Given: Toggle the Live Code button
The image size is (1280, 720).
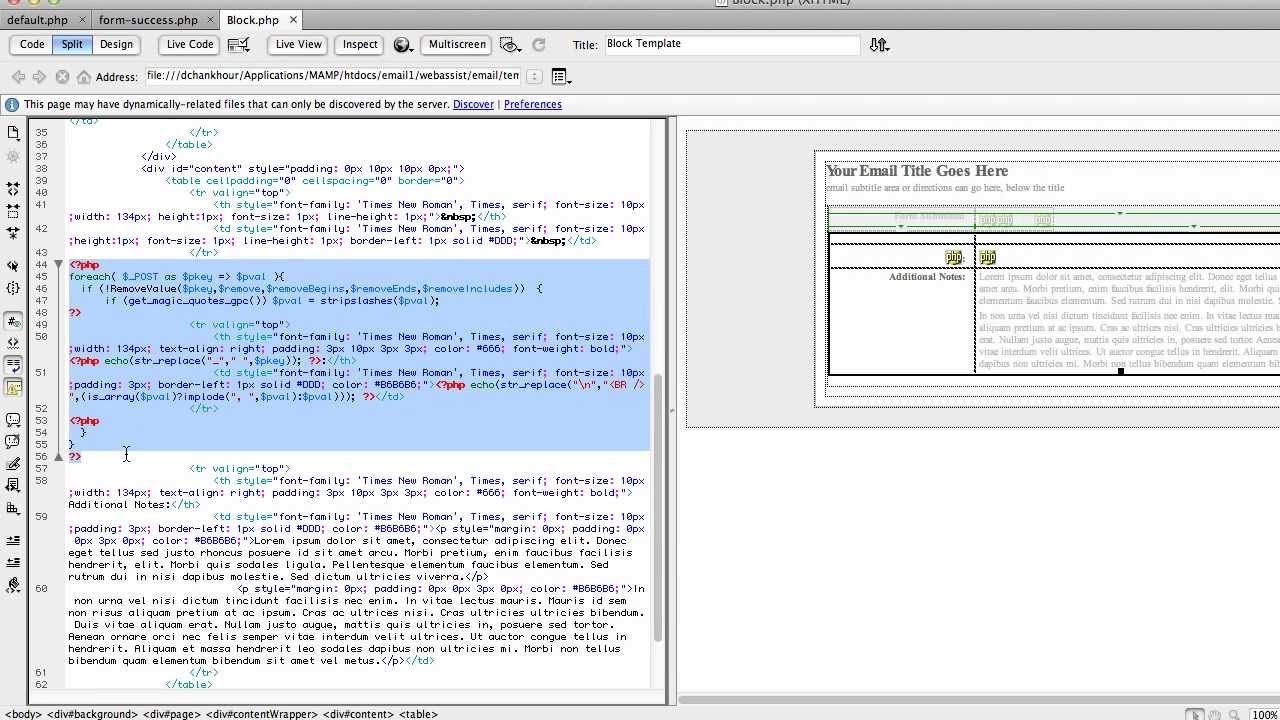Looking at the screenshot, I should point(190,44).
